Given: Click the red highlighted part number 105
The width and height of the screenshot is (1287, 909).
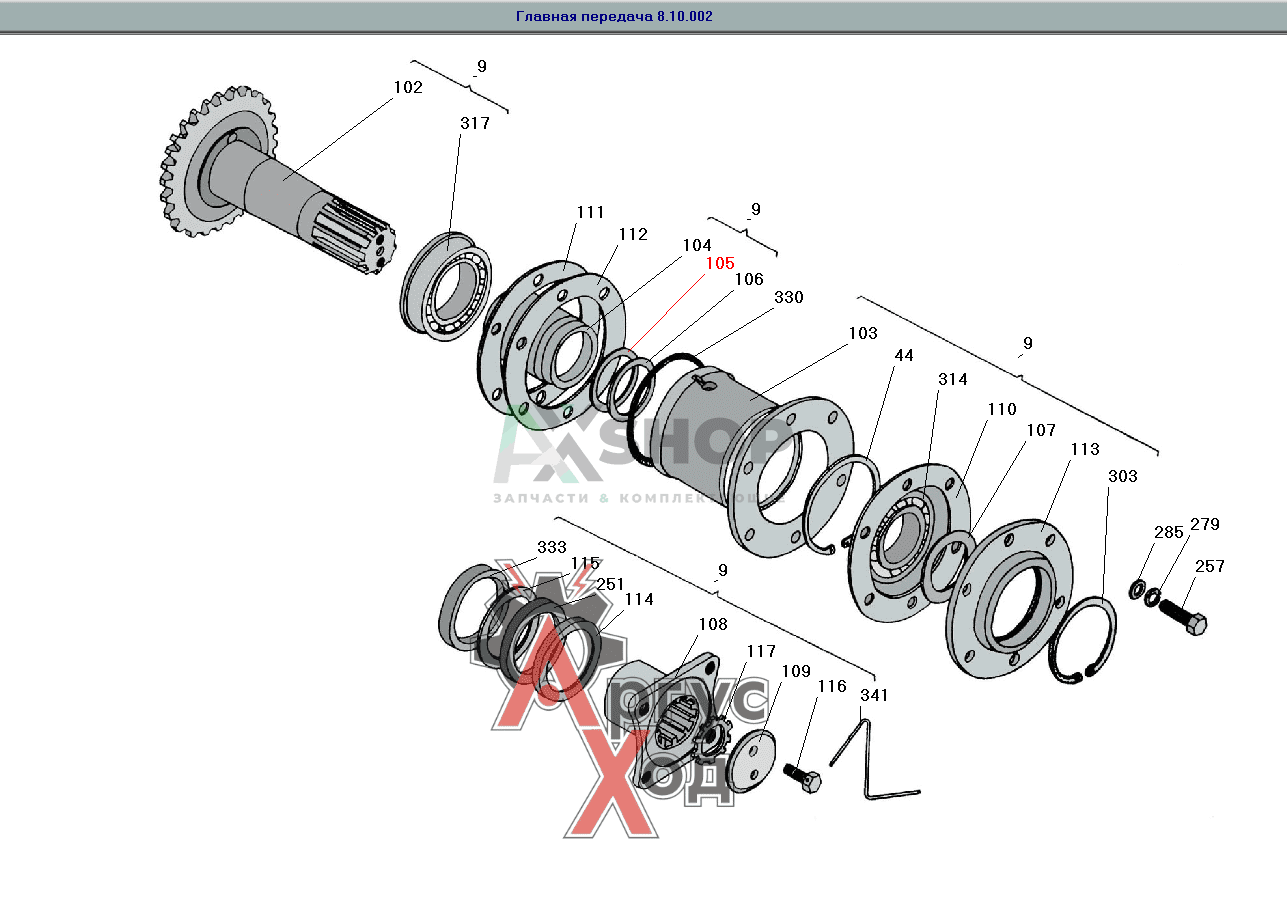Looking at the screenshot, I should [x=719, y=263].
